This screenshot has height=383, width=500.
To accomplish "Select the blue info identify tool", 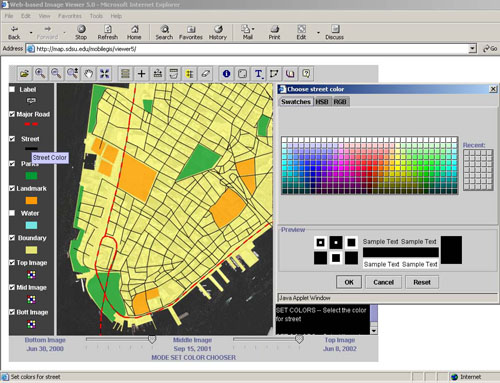I will coord(226,74).
